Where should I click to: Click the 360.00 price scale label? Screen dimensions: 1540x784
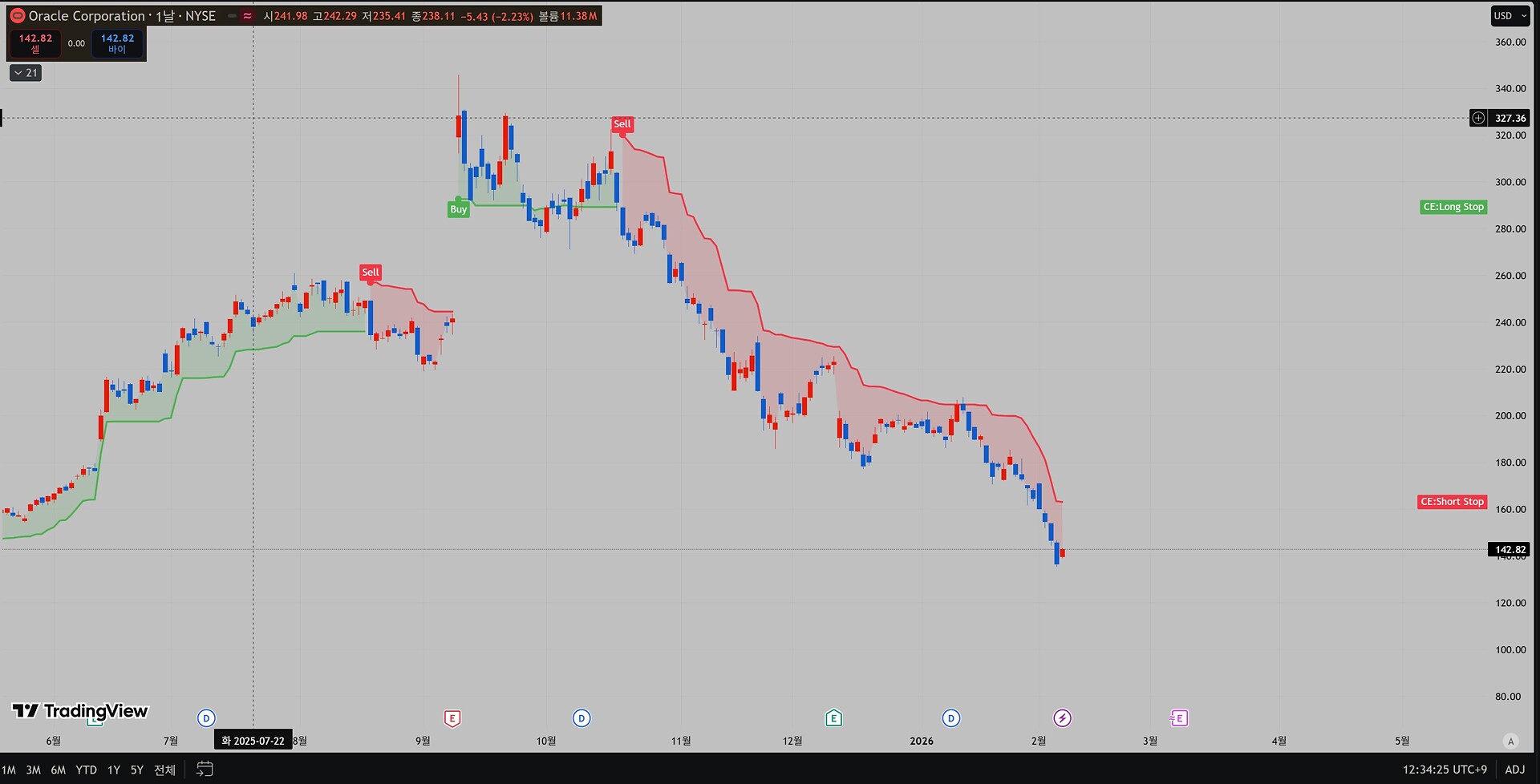click(x=1510, y=42)
